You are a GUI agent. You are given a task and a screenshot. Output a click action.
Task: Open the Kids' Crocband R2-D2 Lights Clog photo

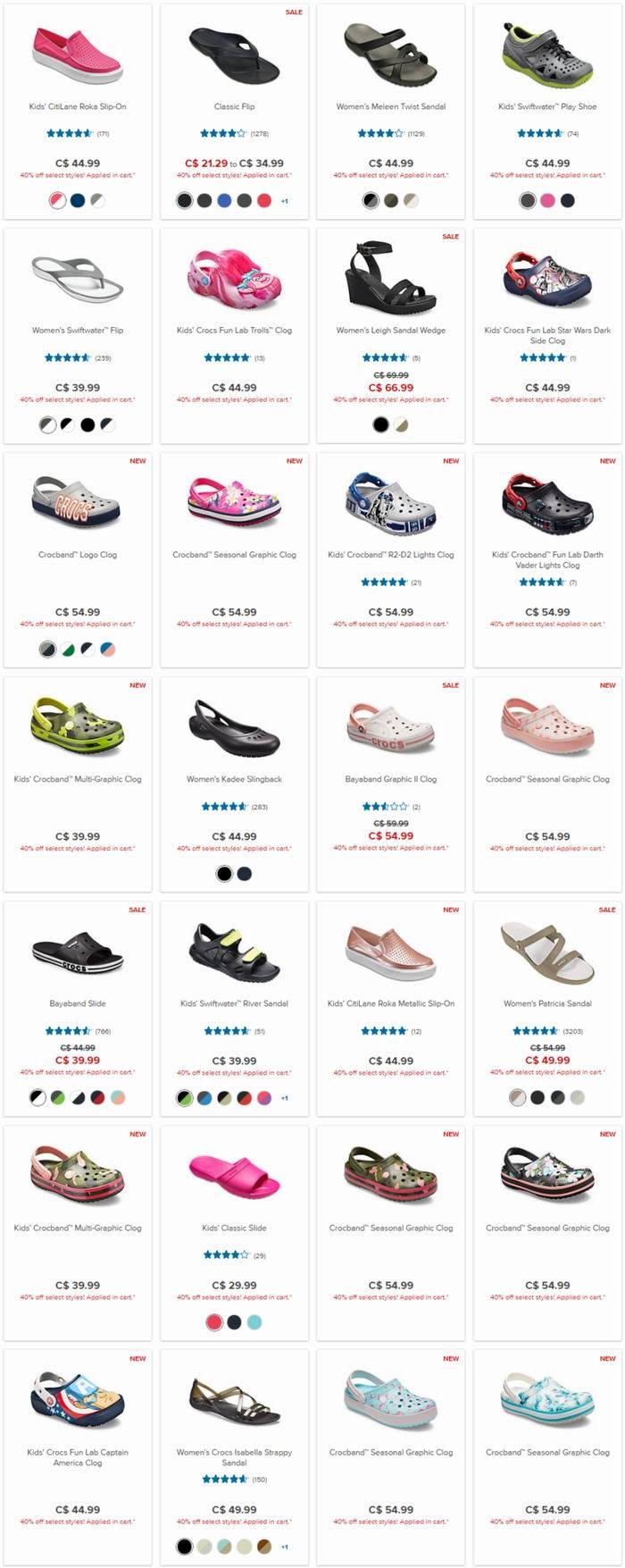coord(391,501)
